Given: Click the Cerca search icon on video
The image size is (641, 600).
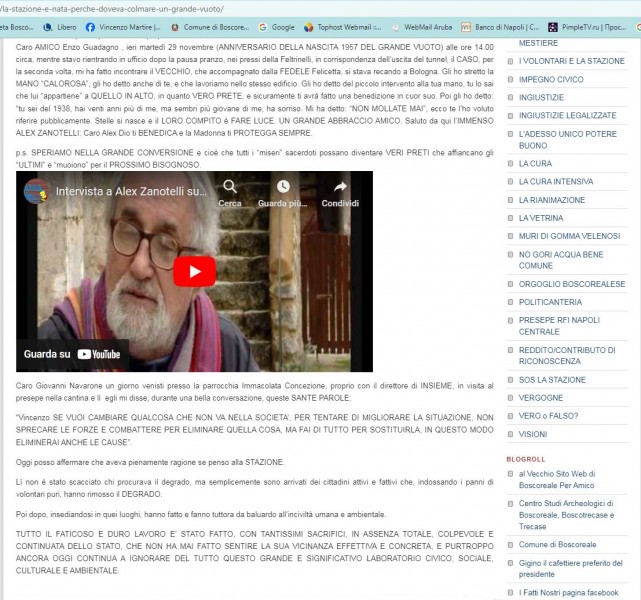Looking at the screenshot, I should pos(230,187).
